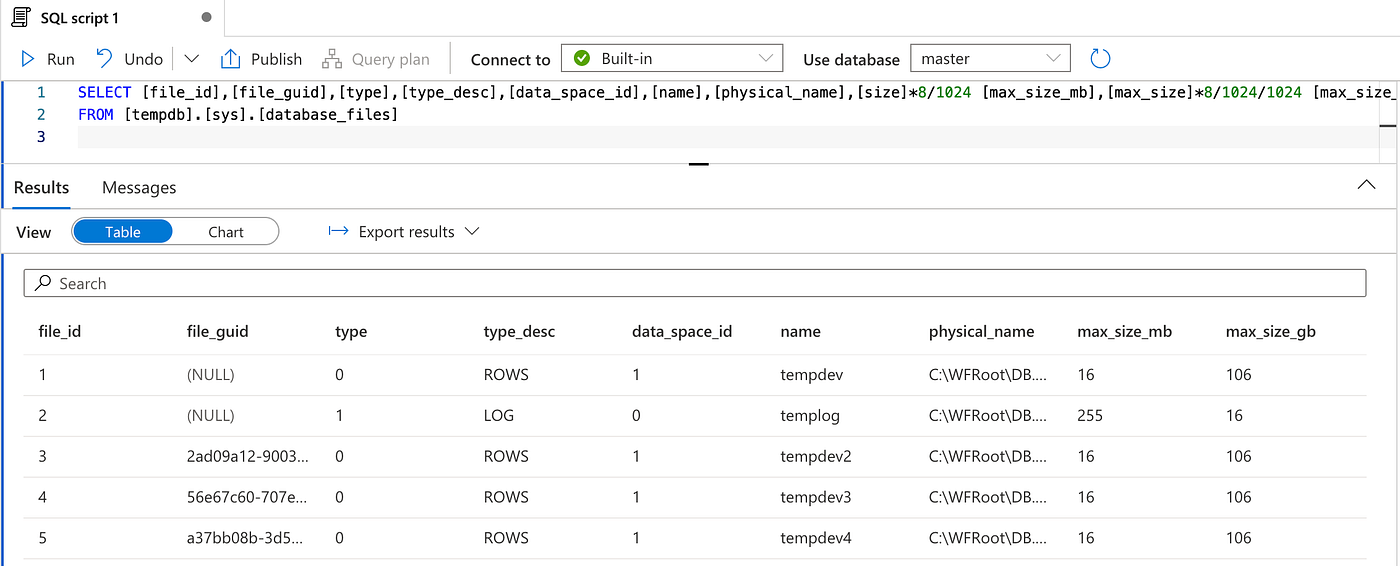This screenshot has height=566, width=1400.
Task: Sort by the max_size_mb column header
Action: click(1124, 332)
